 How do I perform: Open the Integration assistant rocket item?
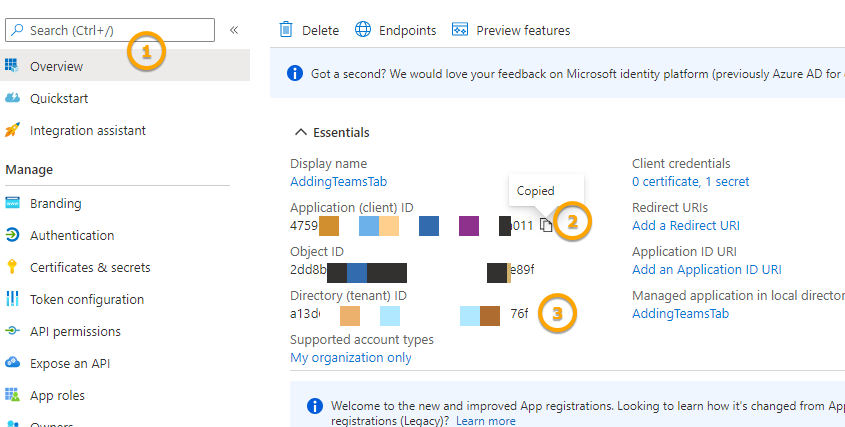pyautogui.click(x=87, y=130)
